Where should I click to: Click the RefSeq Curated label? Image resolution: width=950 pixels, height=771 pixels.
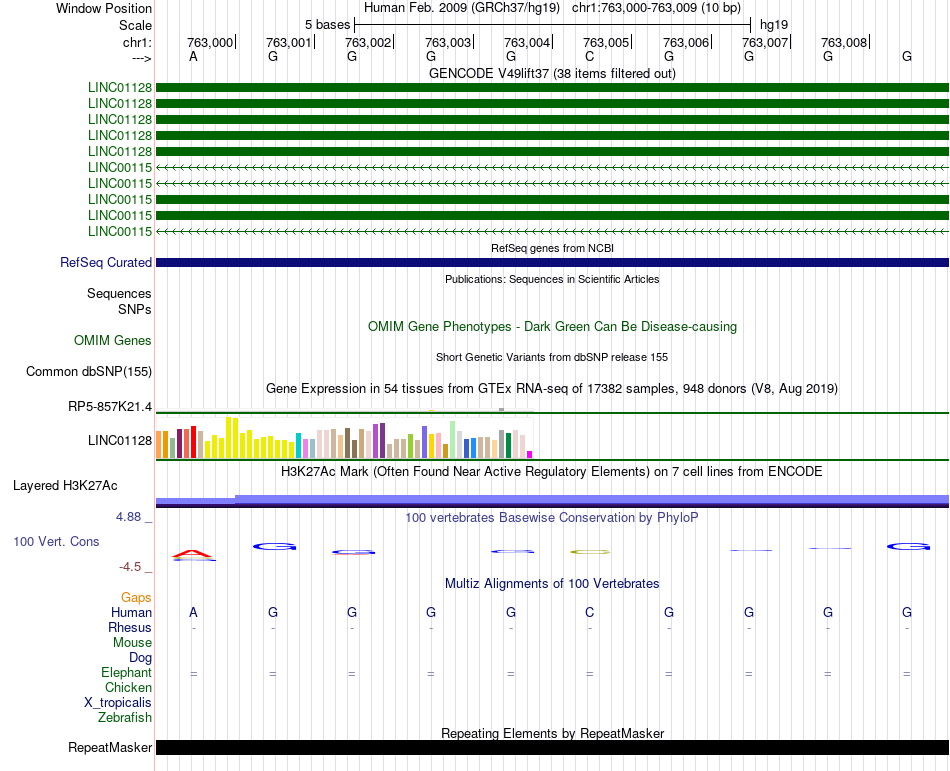[105, 262]
